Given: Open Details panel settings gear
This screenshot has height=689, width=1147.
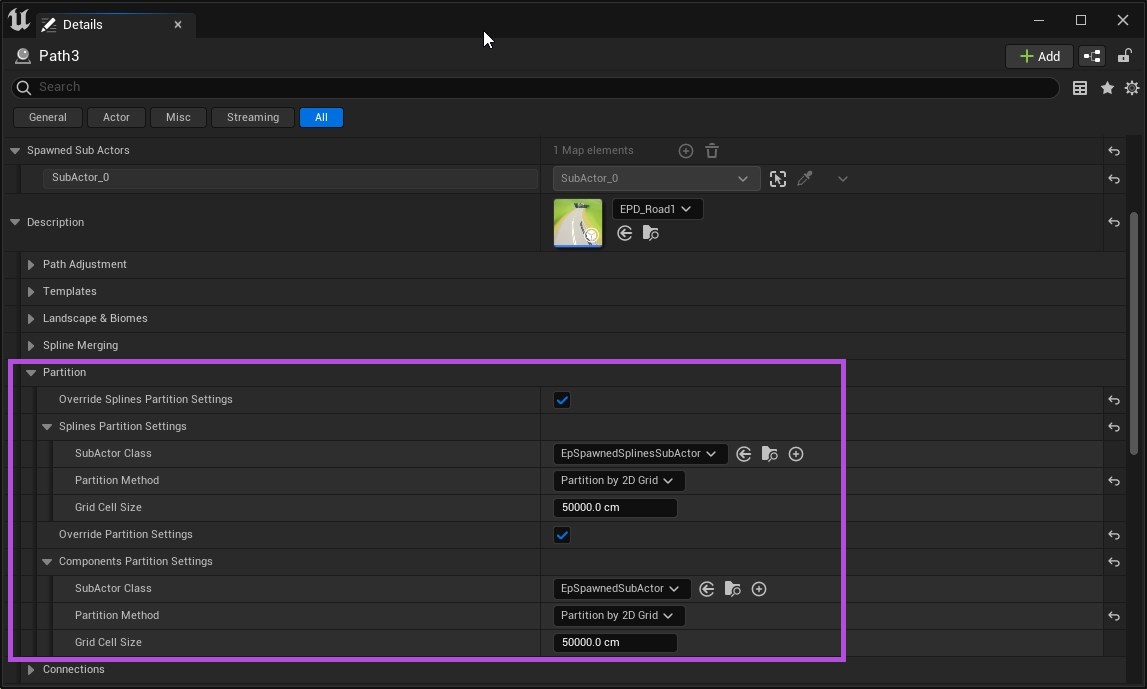Looking at the screenshot, I should click(1132, 88).
